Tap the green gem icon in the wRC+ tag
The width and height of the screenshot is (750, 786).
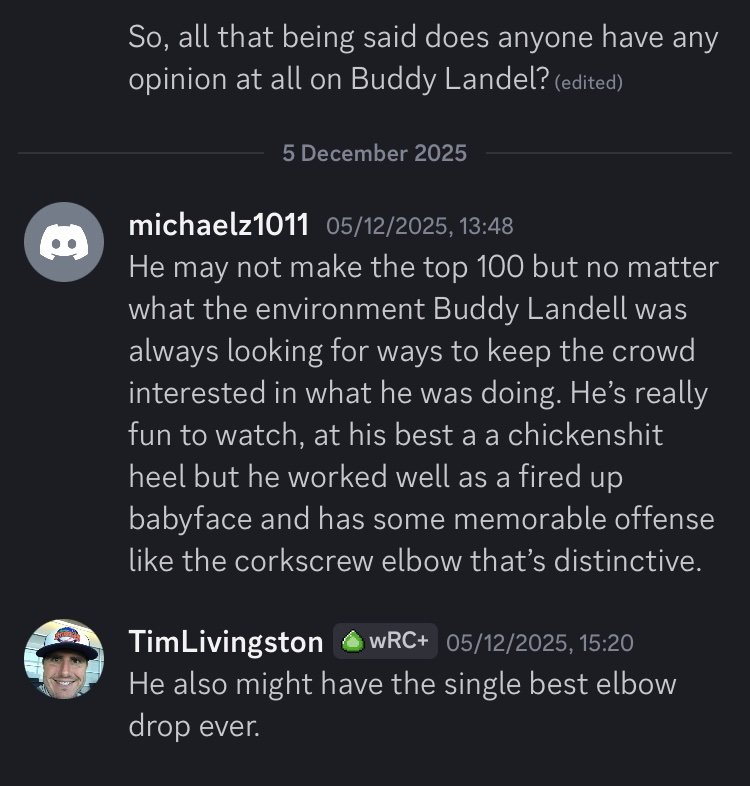click(x=351, y=642)
